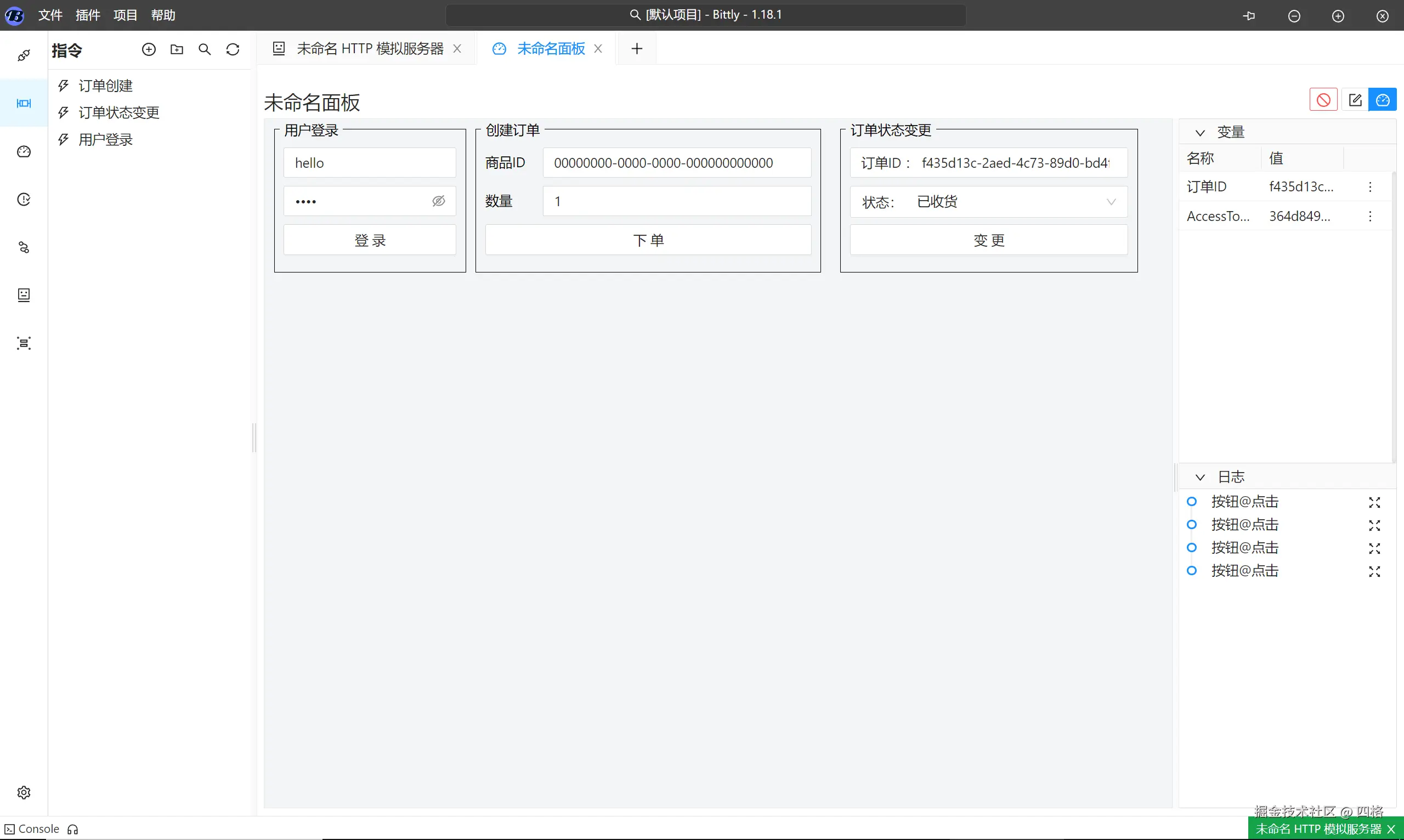The image size is (1404, 840).
Task: Refresh the commands list
Action: 233,50
